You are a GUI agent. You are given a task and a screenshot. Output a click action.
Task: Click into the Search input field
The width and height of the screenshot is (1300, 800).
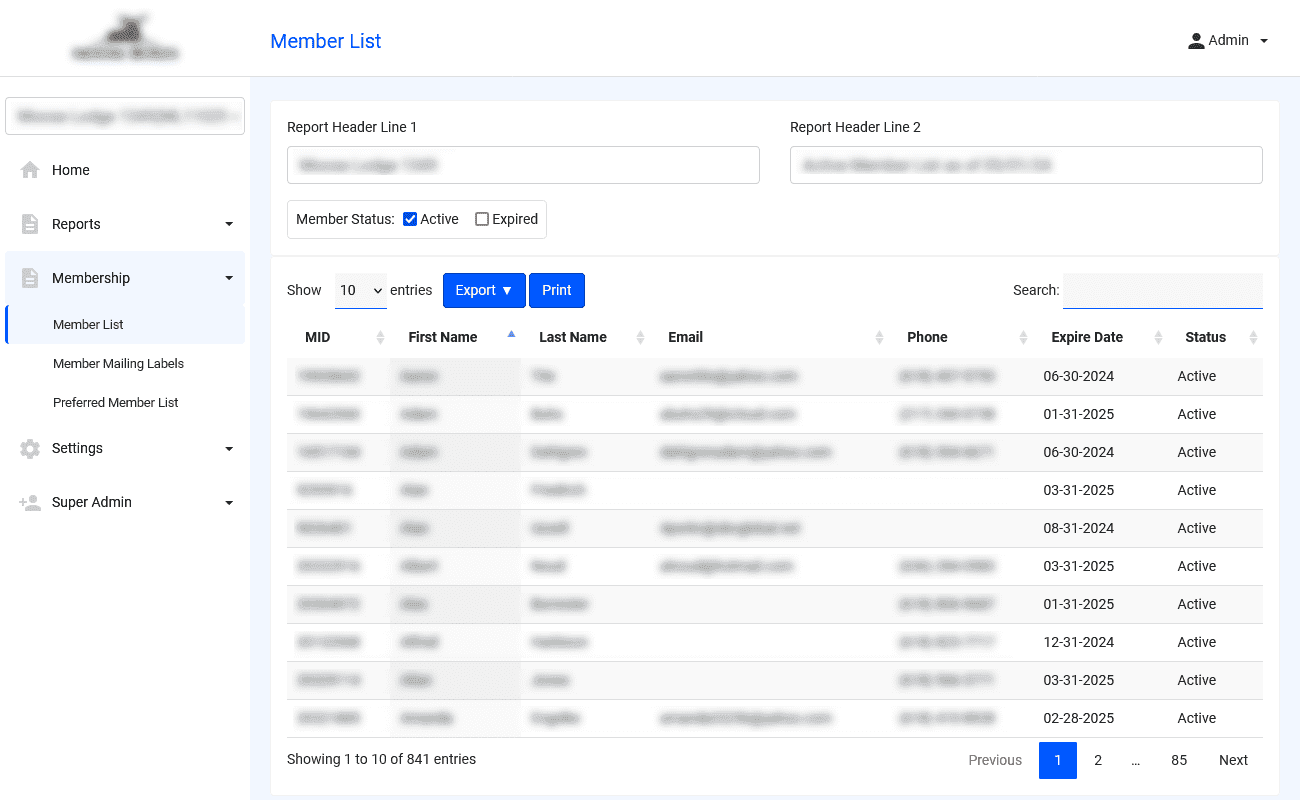pyautogui.click(x=1162, y=290)
